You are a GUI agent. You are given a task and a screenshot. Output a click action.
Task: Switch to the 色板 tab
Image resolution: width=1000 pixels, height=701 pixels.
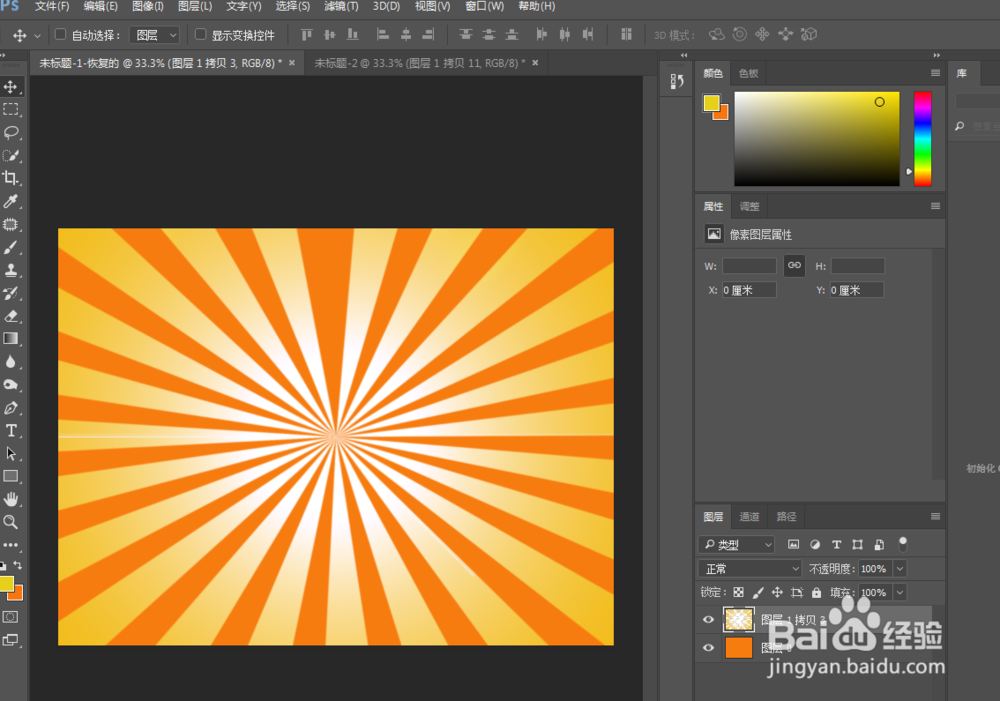click(748, 73)
